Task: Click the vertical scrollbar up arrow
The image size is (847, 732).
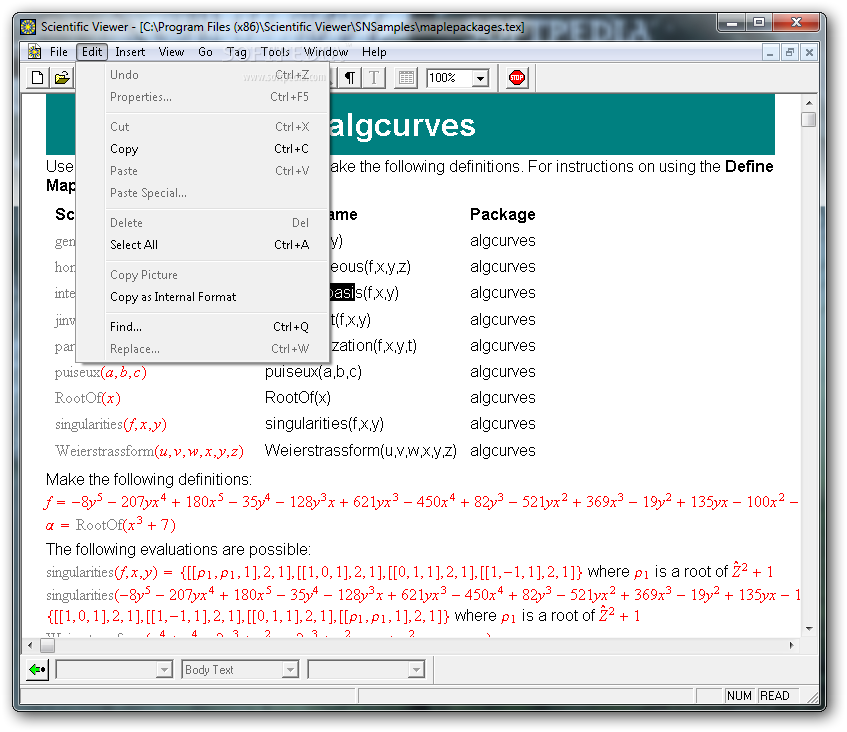Action: point(809,103)
